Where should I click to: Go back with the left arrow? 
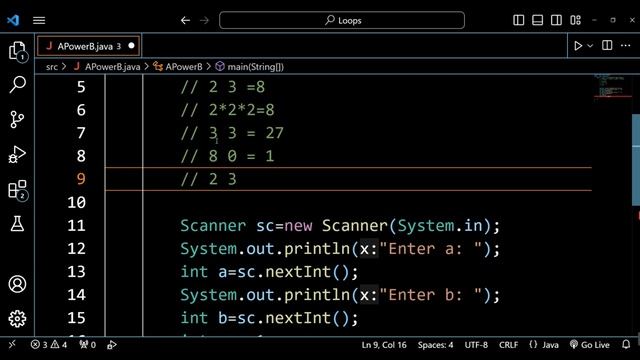(185, 20)
